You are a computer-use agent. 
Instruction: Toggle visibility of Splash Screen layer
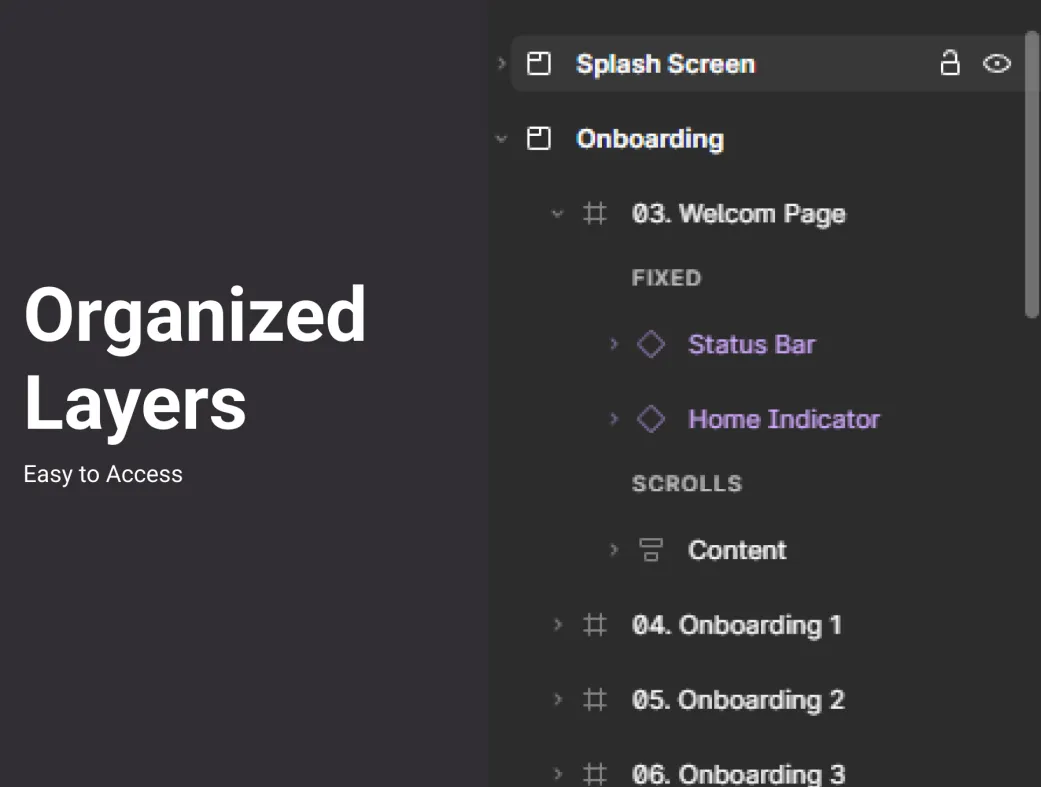click(997, 65)
